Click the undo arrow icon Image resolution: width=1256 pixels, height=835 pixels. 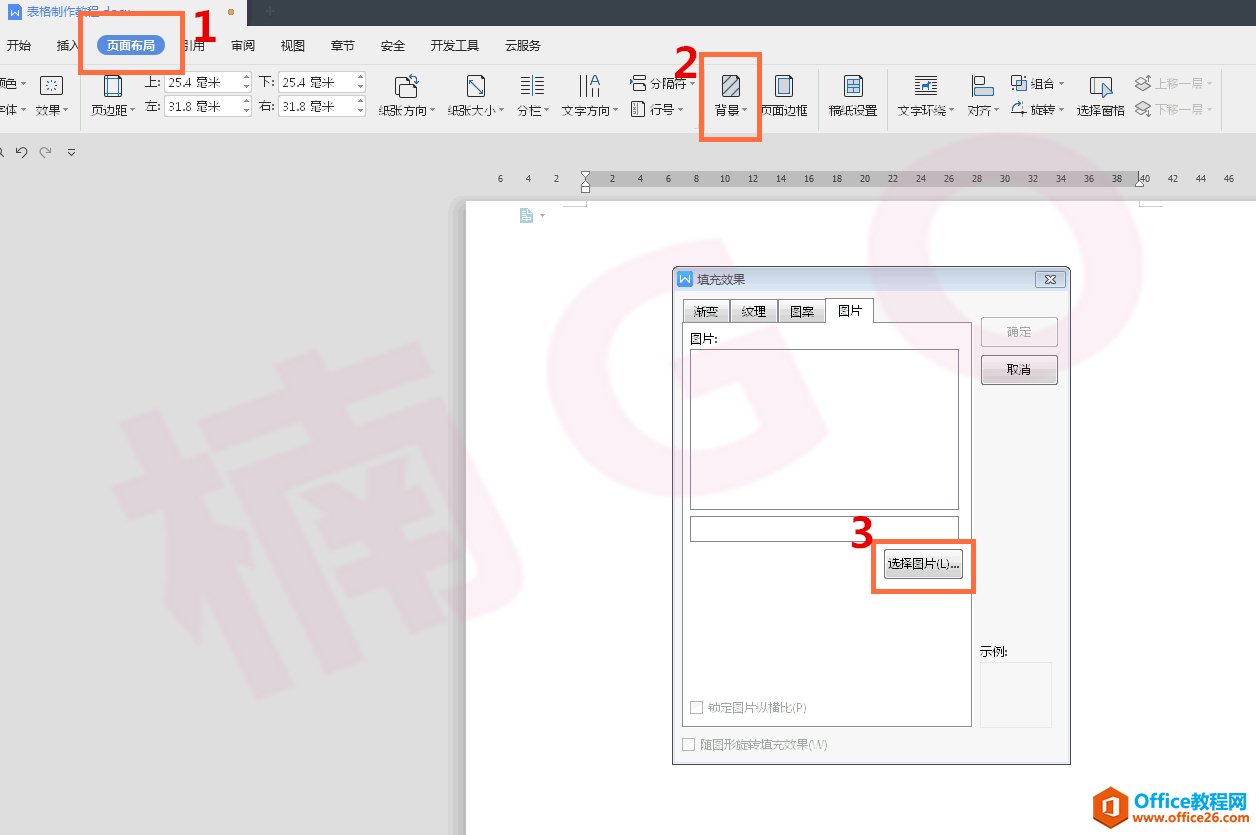coord(21,152)
